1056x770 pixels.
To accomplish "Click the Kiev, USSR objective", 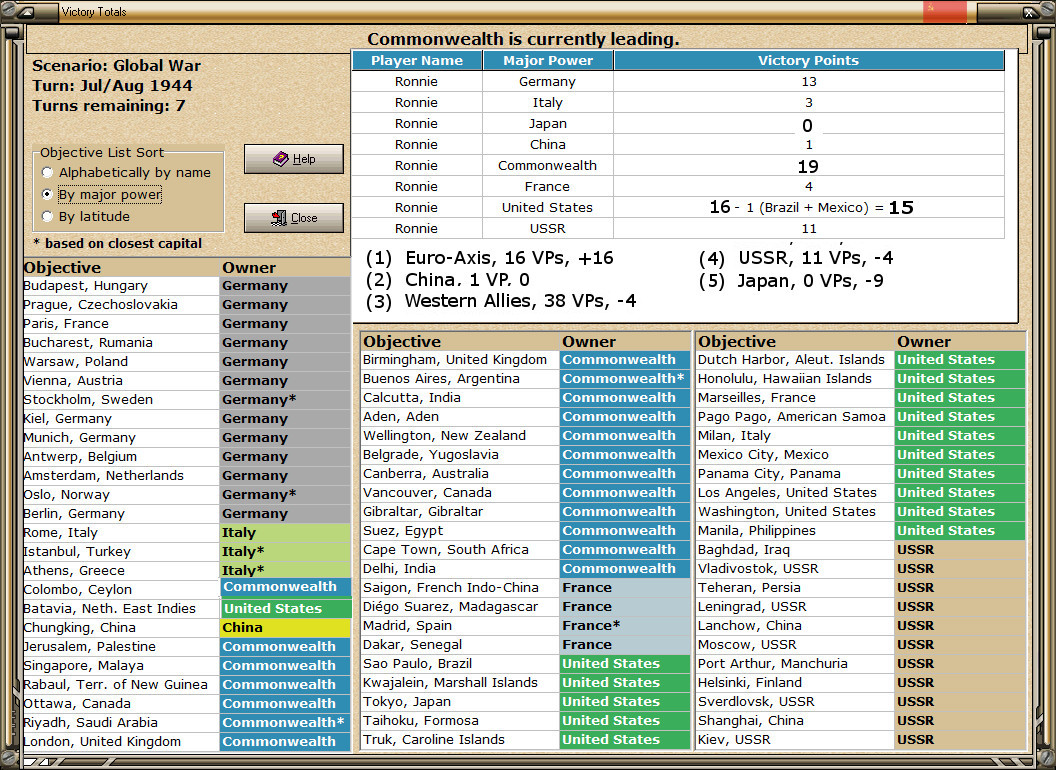I will point(734,739).
